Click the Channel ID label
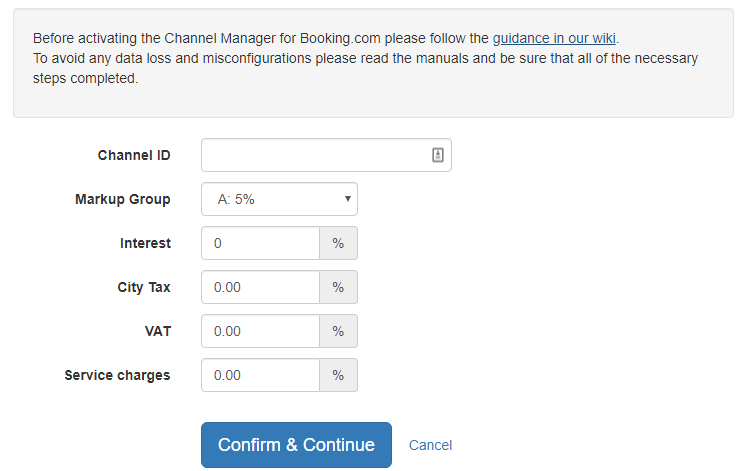The height and width of the screenshot is (471, 748). (x=134, y=155)
